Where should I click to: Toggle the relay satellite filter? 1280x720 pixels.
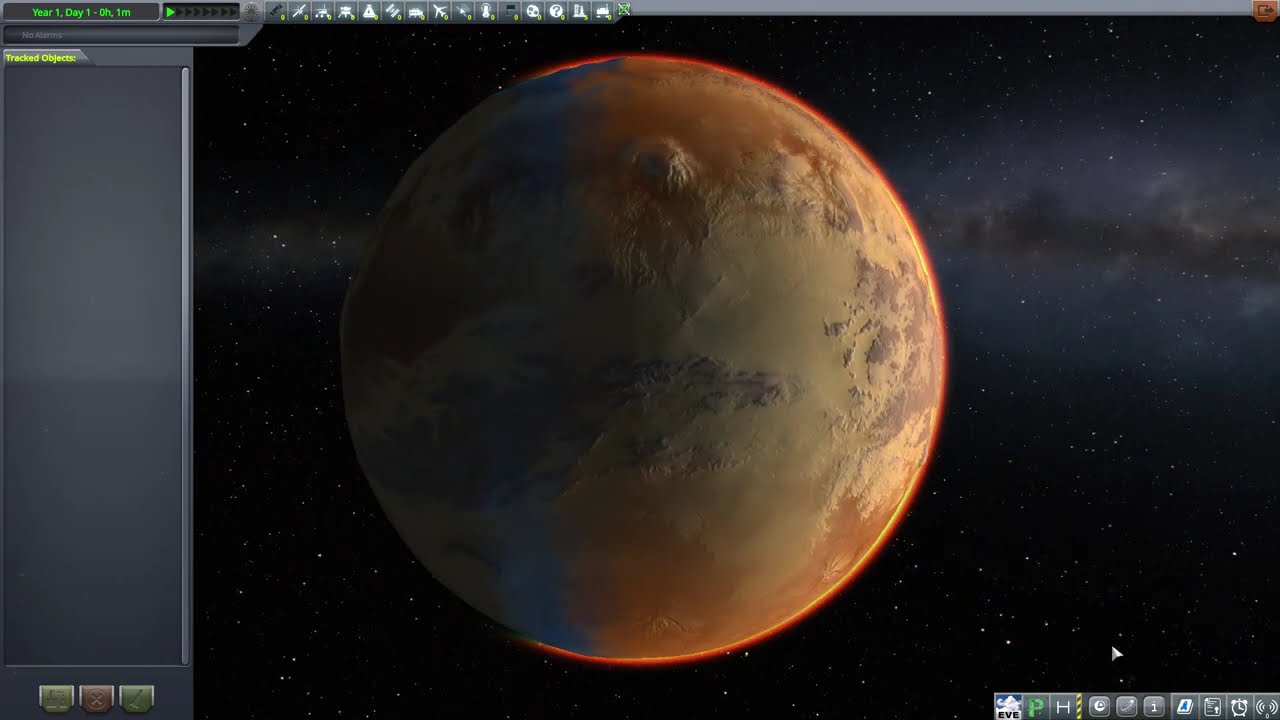click(464, 11)
